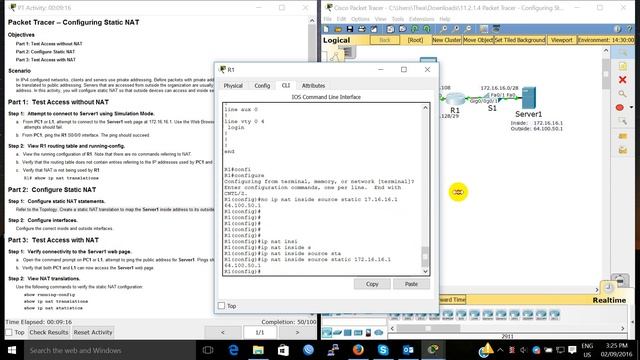Viewport: 640px width, 360px height.
Task: Open the Drawing Palette icon
Action: pyautogui.click(x=484, y=29)
